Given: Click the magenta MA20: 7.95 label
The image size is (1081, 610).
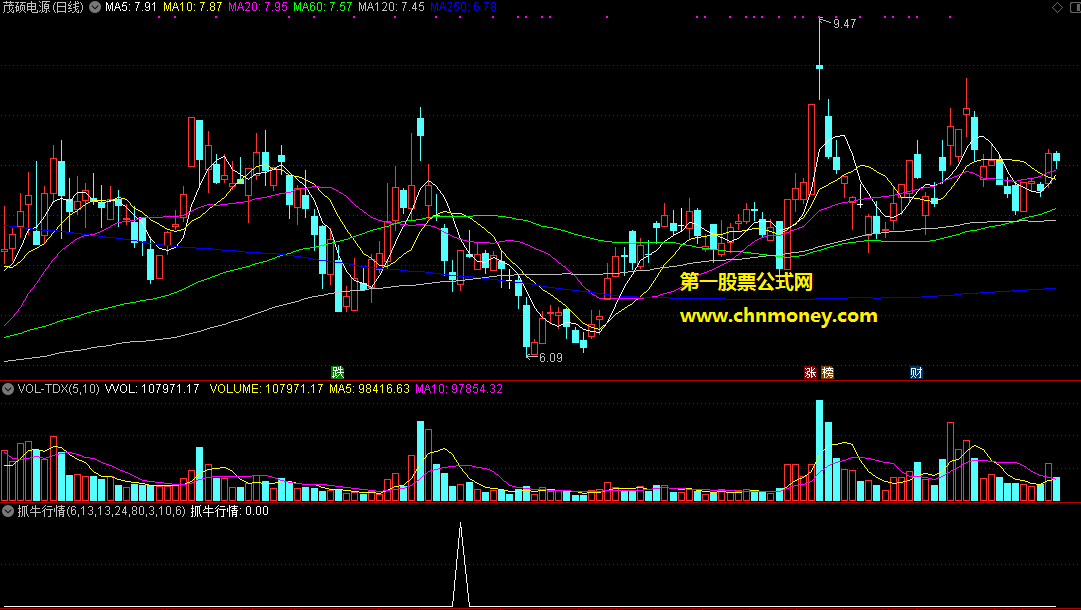Looking at the screenshot, I should point(258,7).
